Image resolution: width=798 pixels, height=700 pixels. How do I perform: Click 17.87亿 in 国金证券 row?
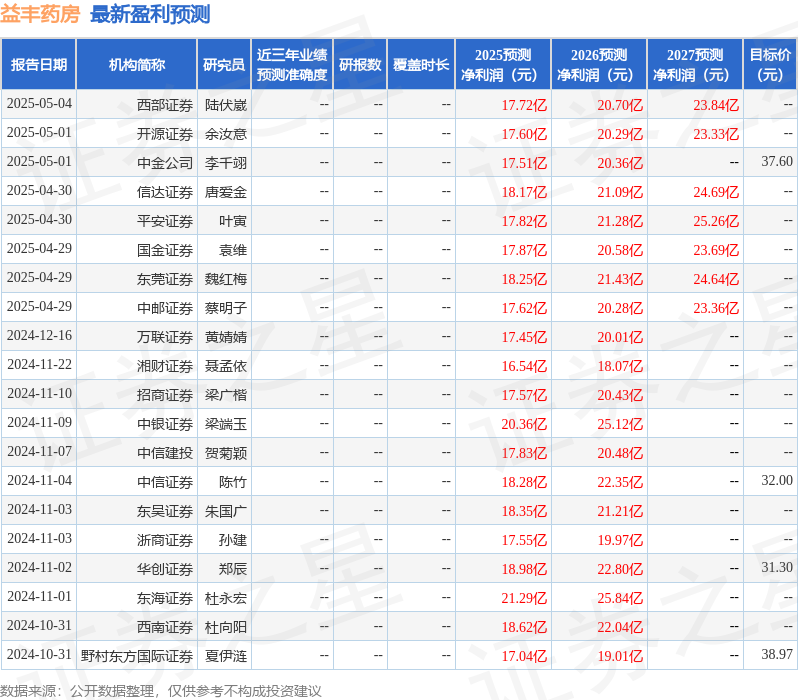pyautogui.click(x=524, y=250)
